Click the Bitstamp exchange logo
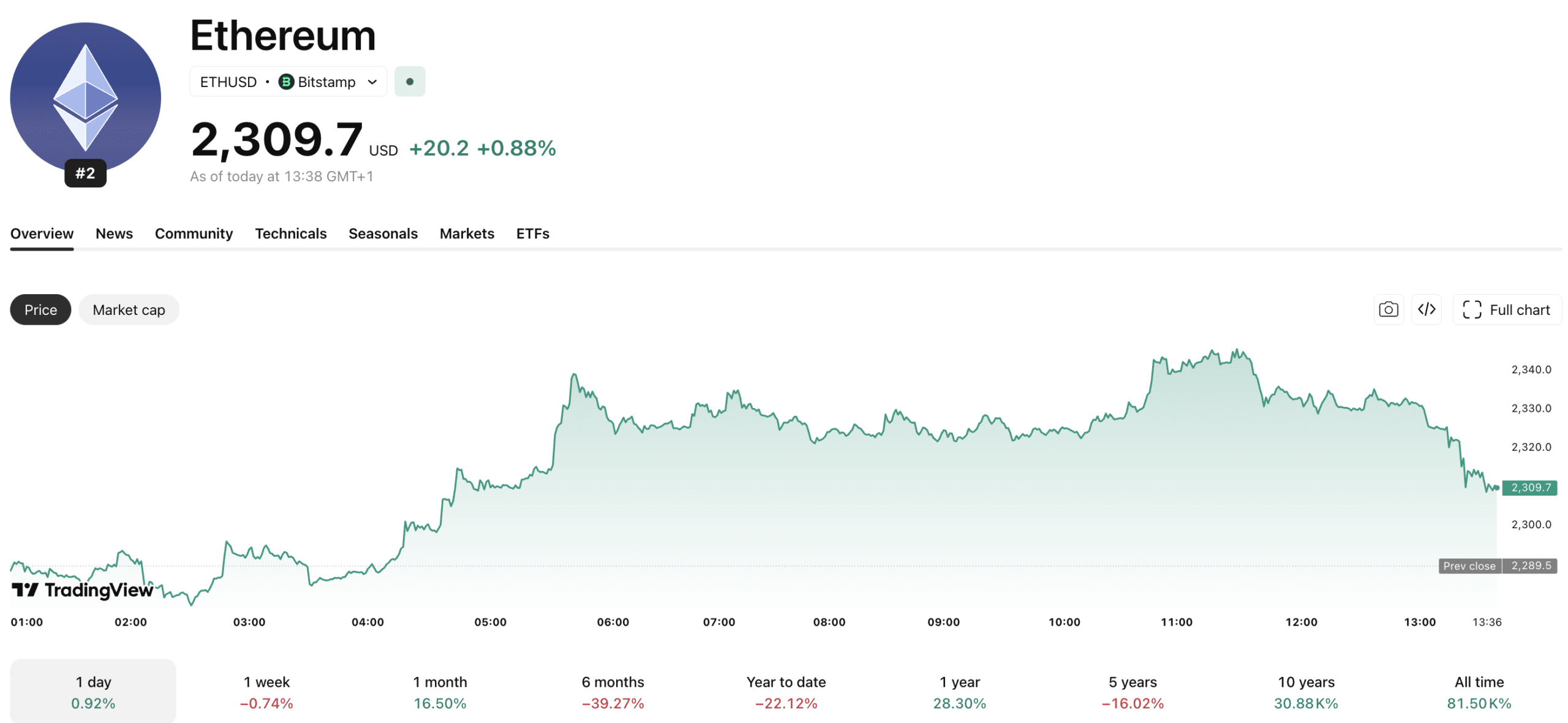This screenshot has width=1568, height=723. (287, 81)
